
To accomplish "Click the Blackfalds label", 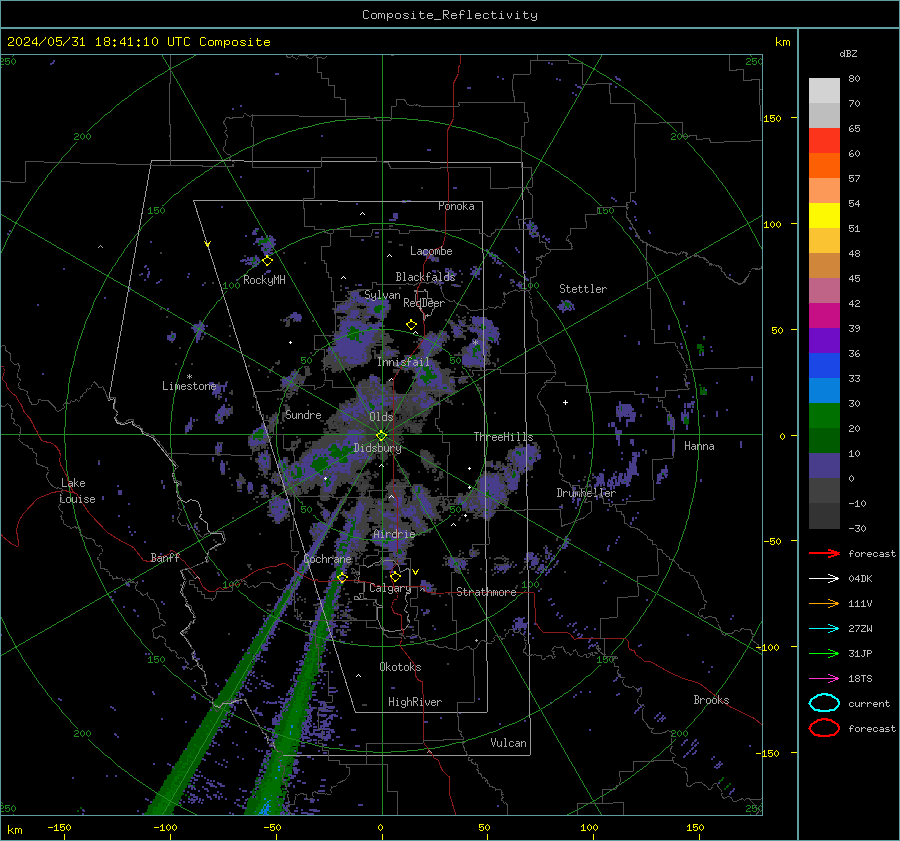I will (425, 277).
